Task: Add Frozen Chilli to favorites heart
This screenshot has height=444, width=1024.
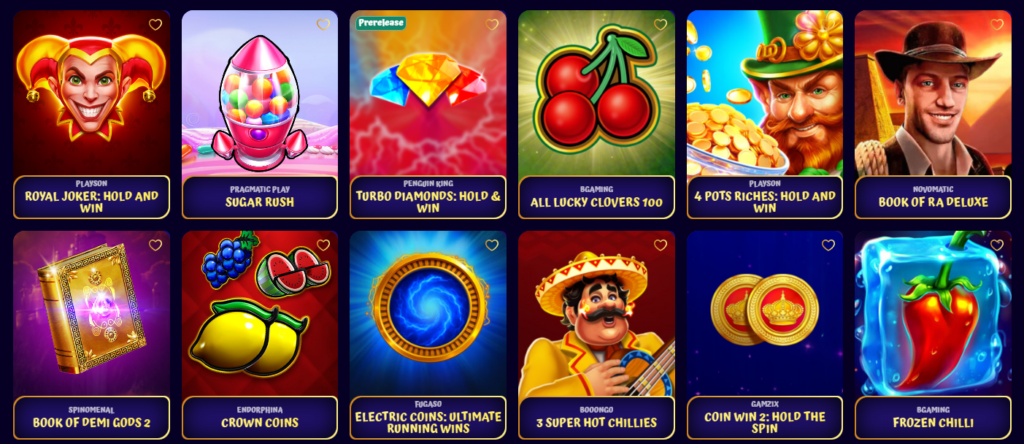Action: point(997,245)
